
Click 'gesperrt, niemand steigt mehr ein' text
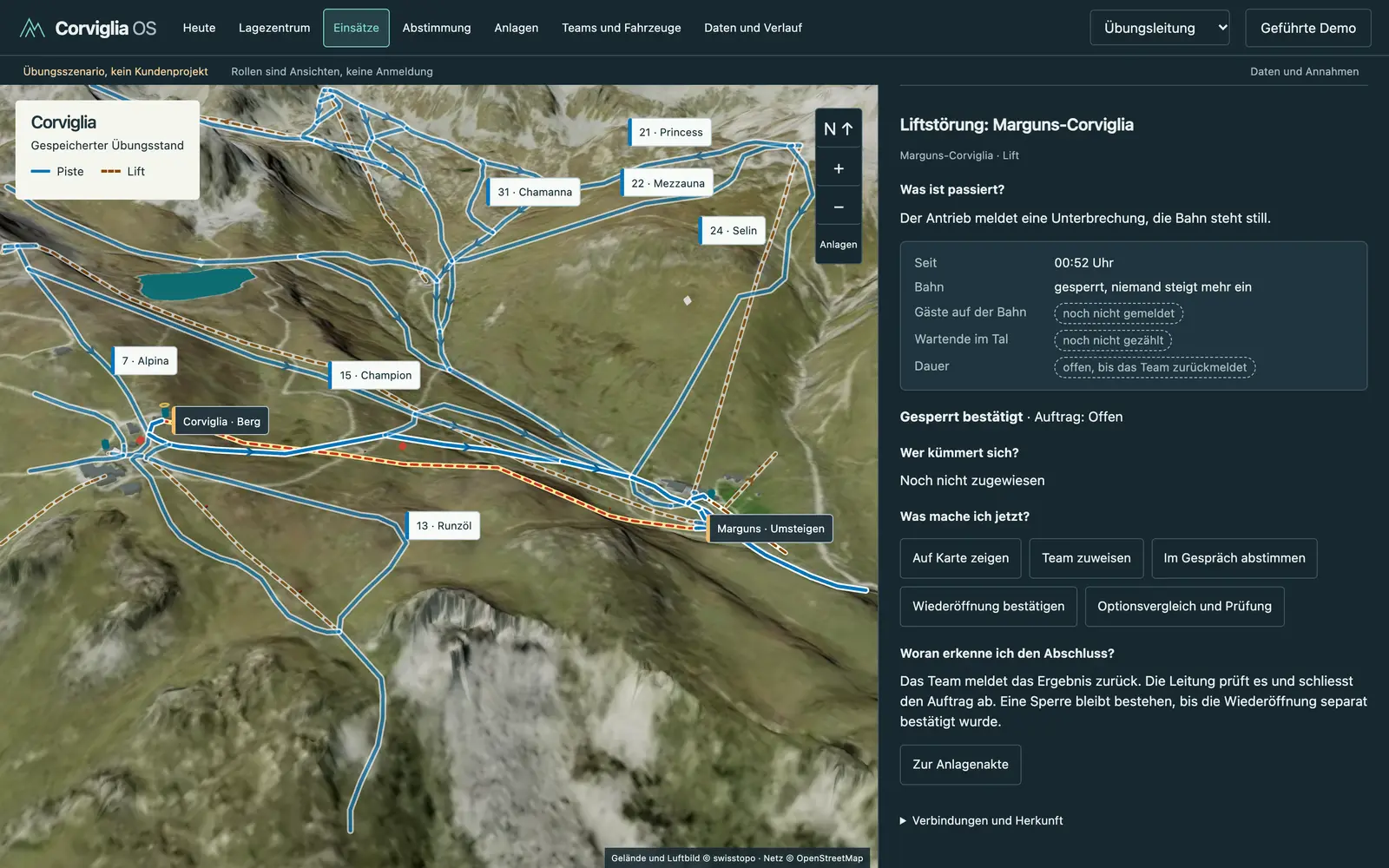1153,286
